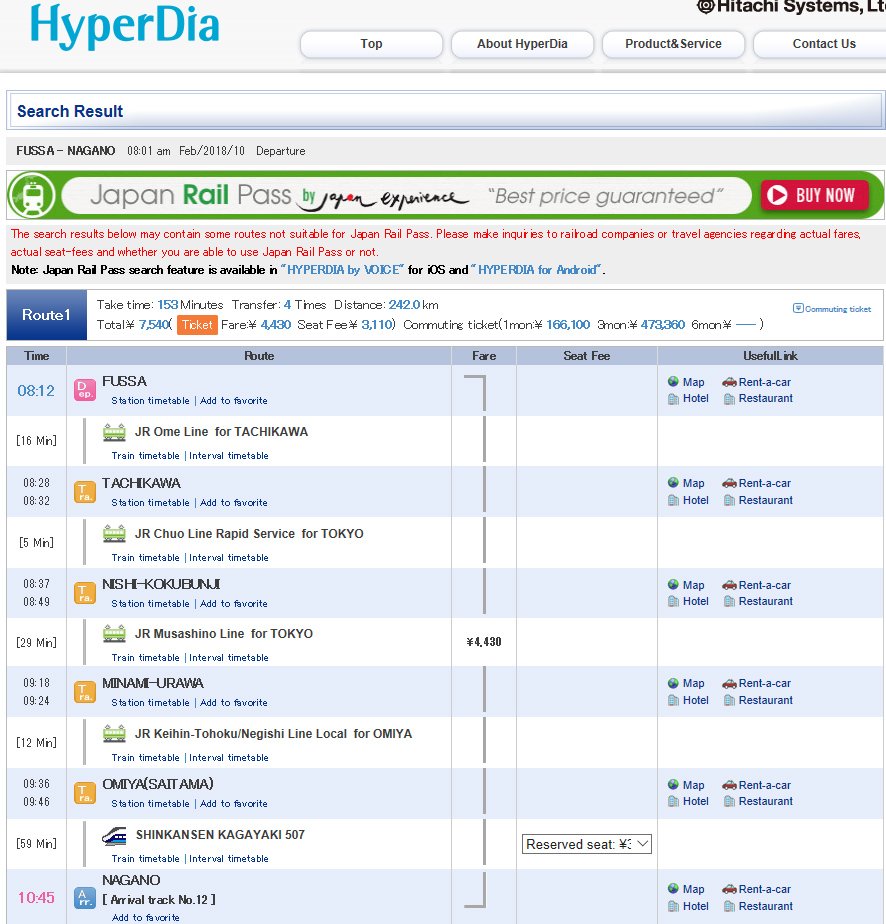Click the JR Ome Line train icon

coord(114,433)
